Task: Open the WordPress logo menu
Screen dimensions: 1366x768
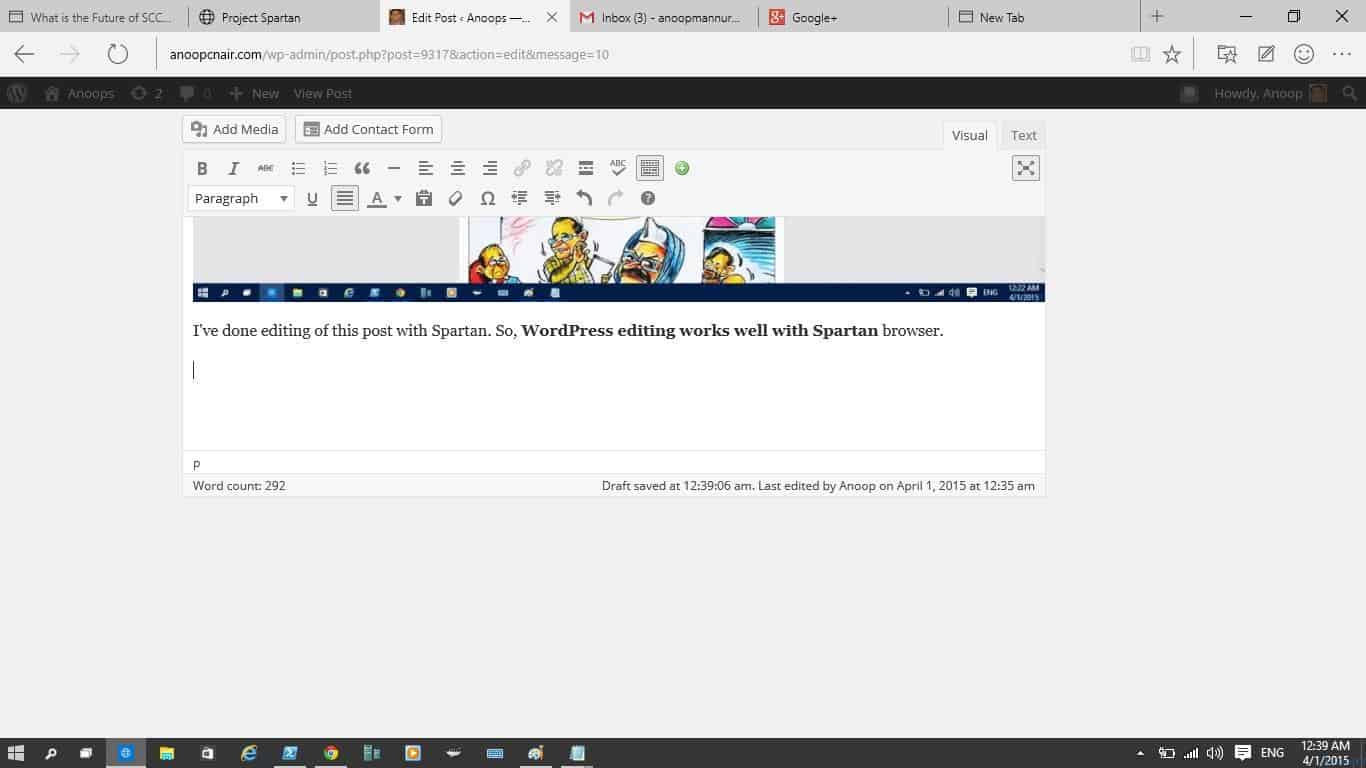Action: 17,93
